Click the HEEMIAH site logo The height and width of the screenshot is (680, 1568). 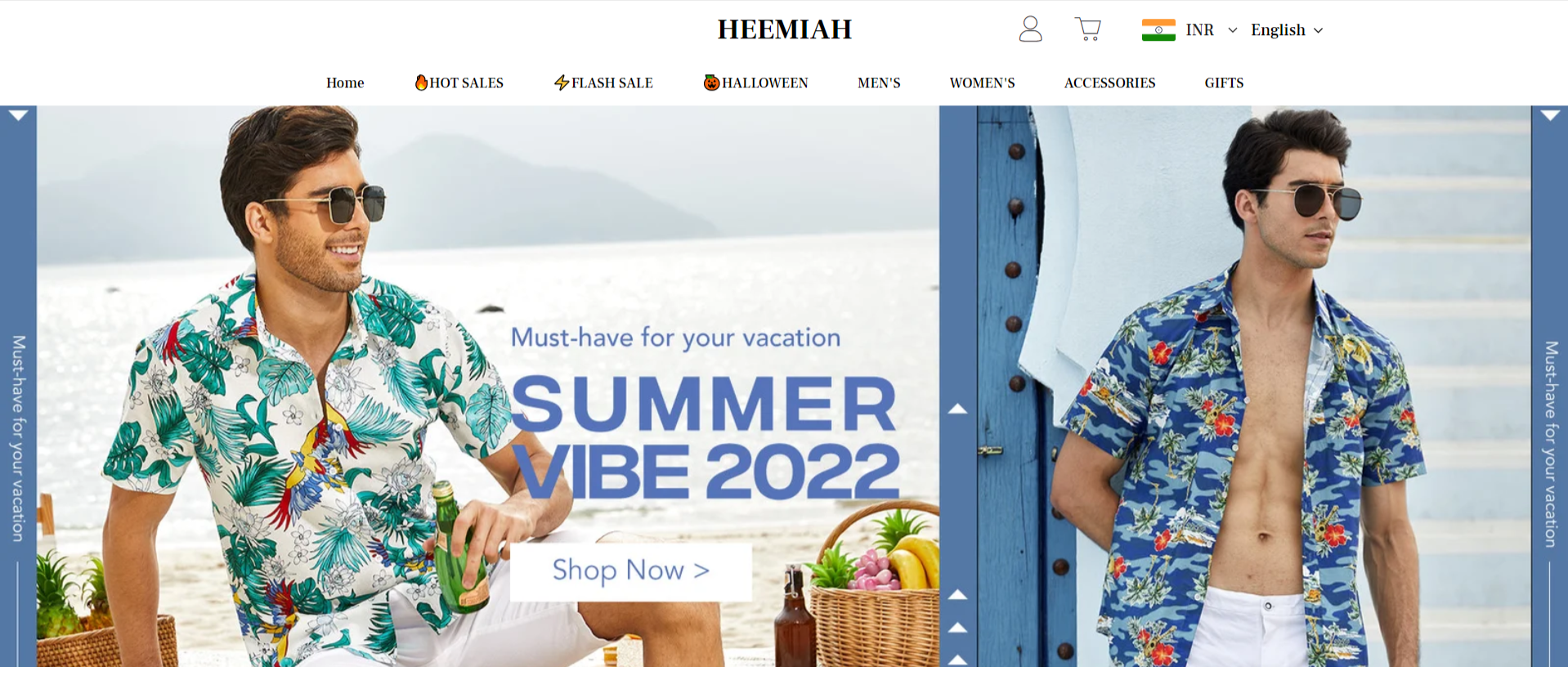[x=785, y=29]
